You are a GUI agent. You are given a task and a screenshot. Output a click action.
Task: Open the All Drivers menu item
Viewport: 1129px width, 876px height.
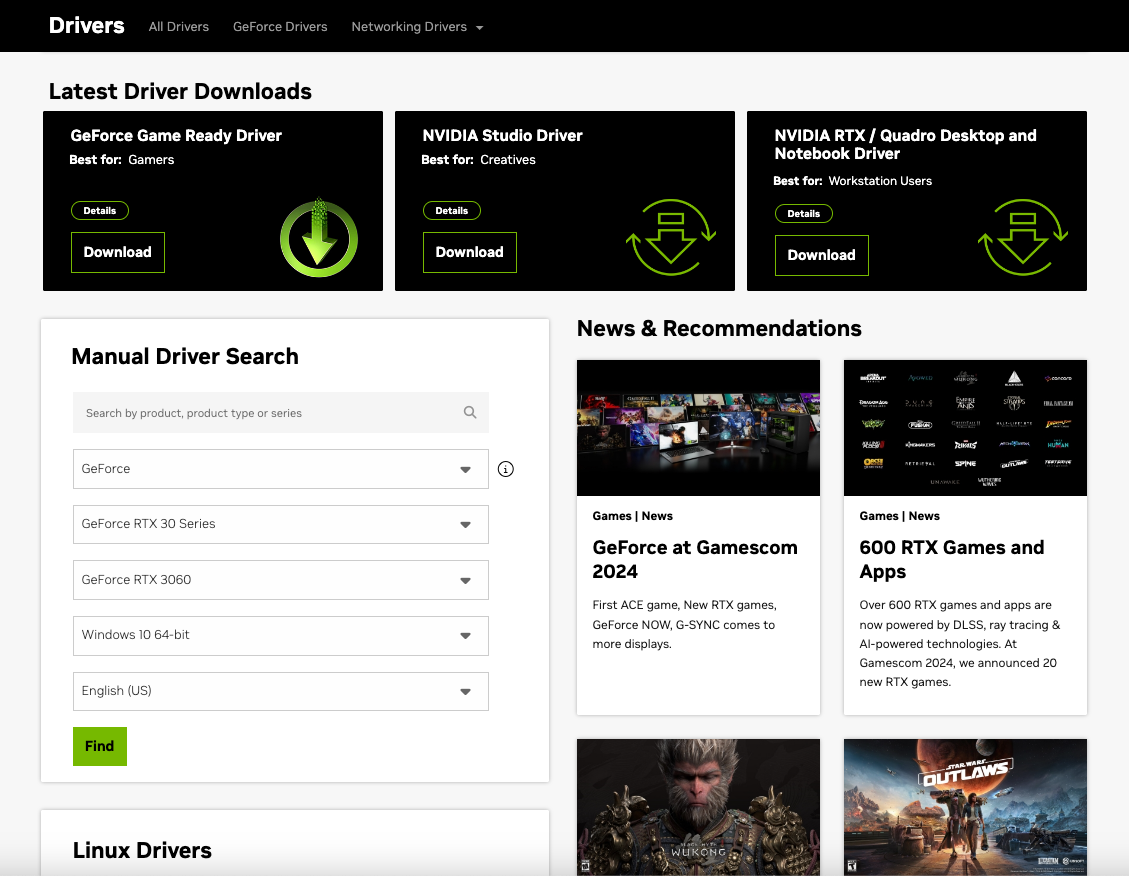tap(179, 27)
